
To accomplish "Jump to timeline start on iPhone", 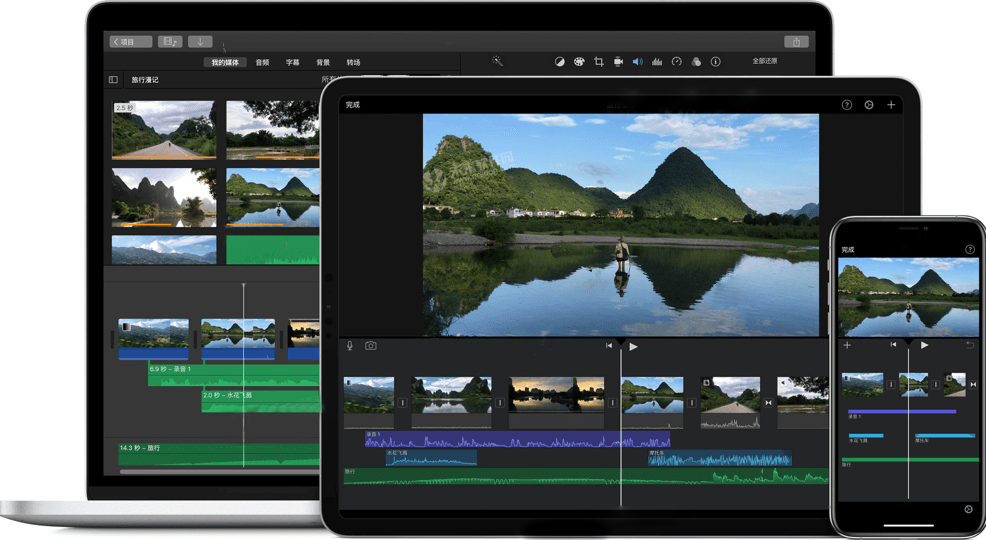I will click(893, 344).
